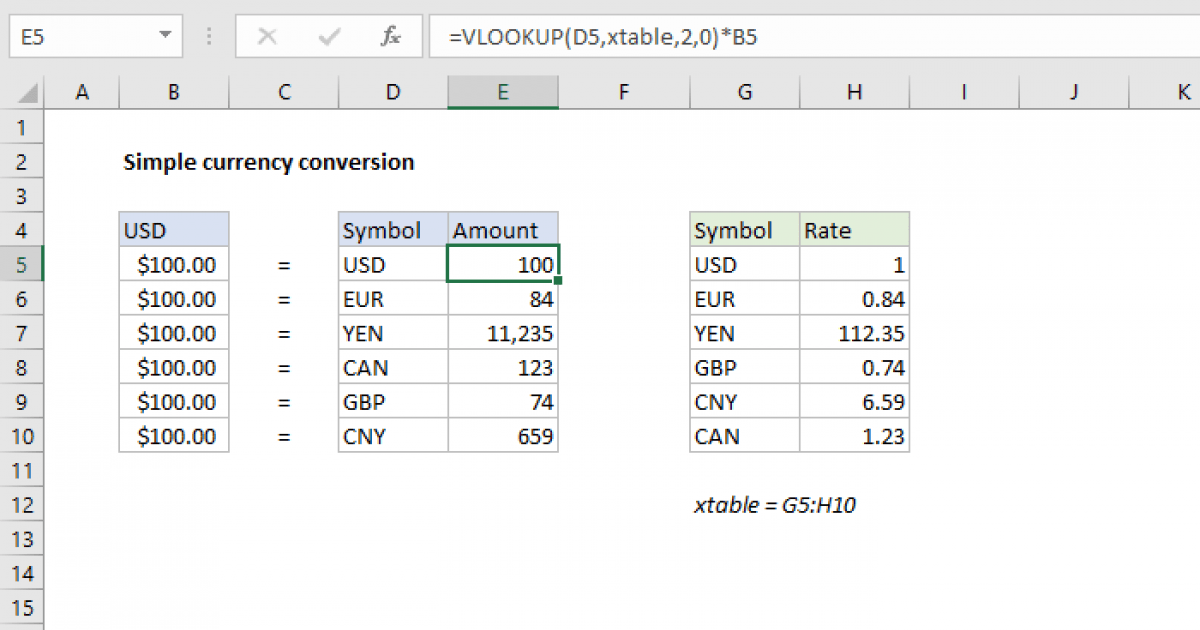Select the column E header
1200x630 pixels.
[502, 91]
